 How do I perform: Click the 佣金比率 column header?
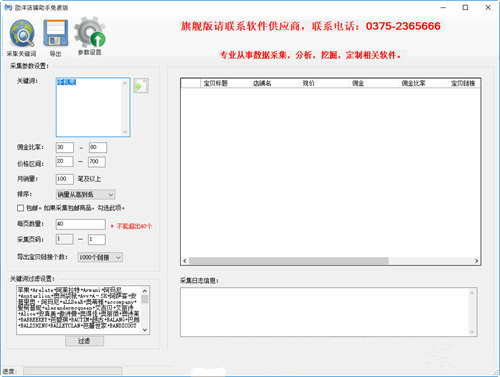423,83
